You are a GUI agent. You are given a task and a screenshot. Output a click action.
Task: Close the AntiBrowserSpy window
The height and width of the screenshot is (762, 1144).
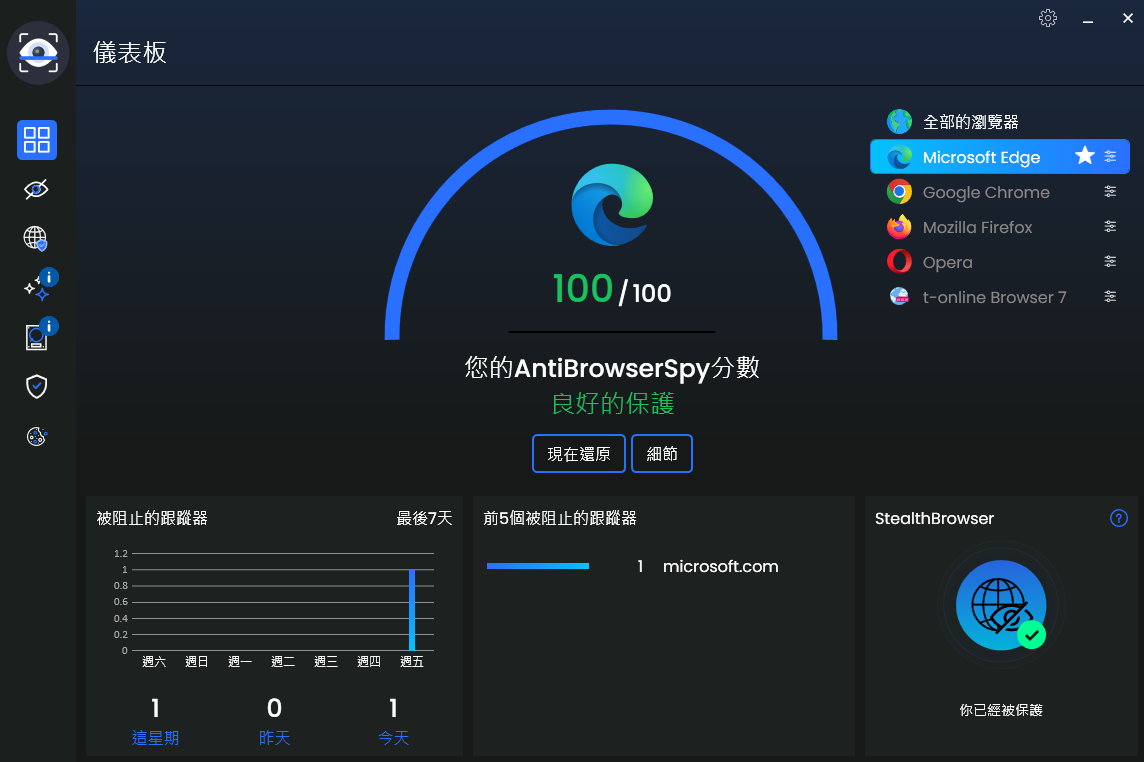1127,18
